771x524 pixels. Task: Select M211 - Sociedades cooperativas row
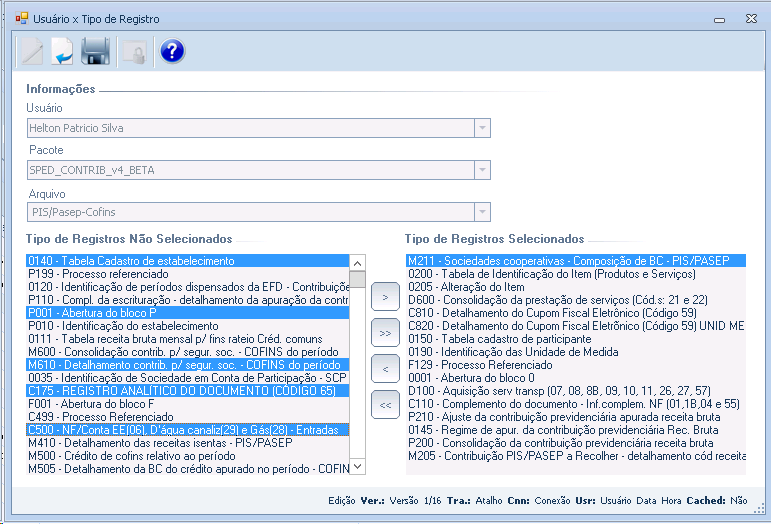tap(576, 261)
